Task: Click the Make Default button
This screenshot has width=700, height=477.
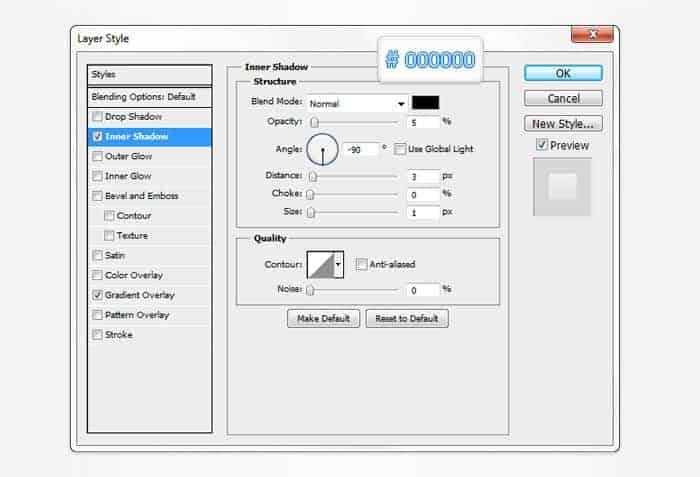Action: coord(323,318)
